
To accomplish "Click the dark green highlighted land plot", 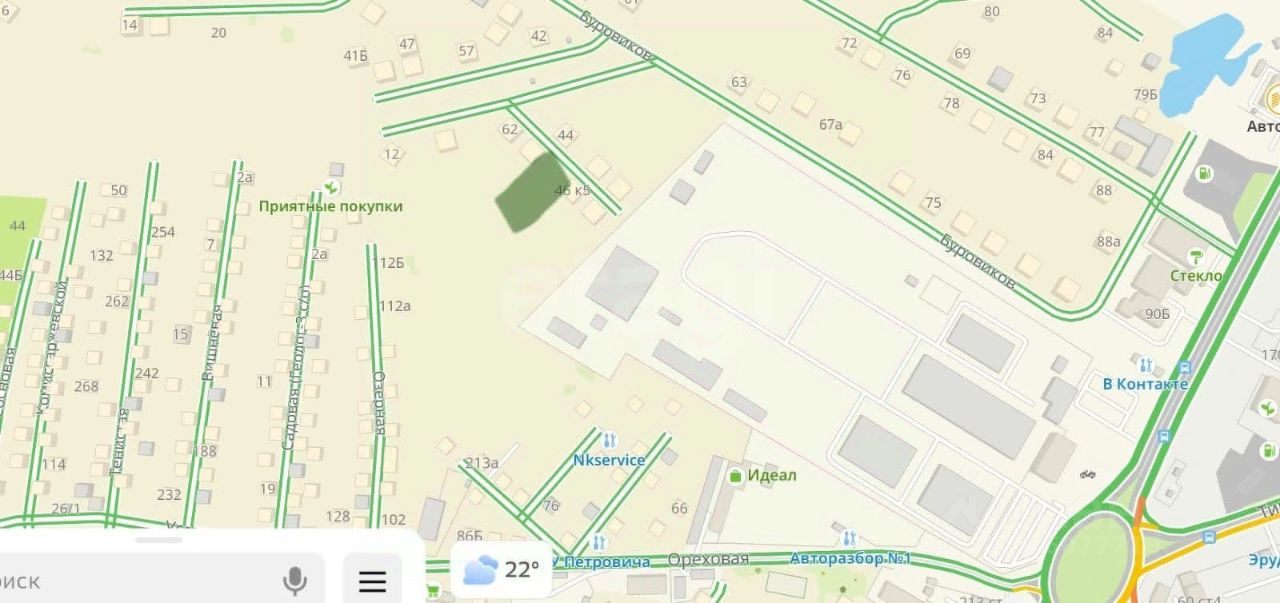I will [532, 193].
